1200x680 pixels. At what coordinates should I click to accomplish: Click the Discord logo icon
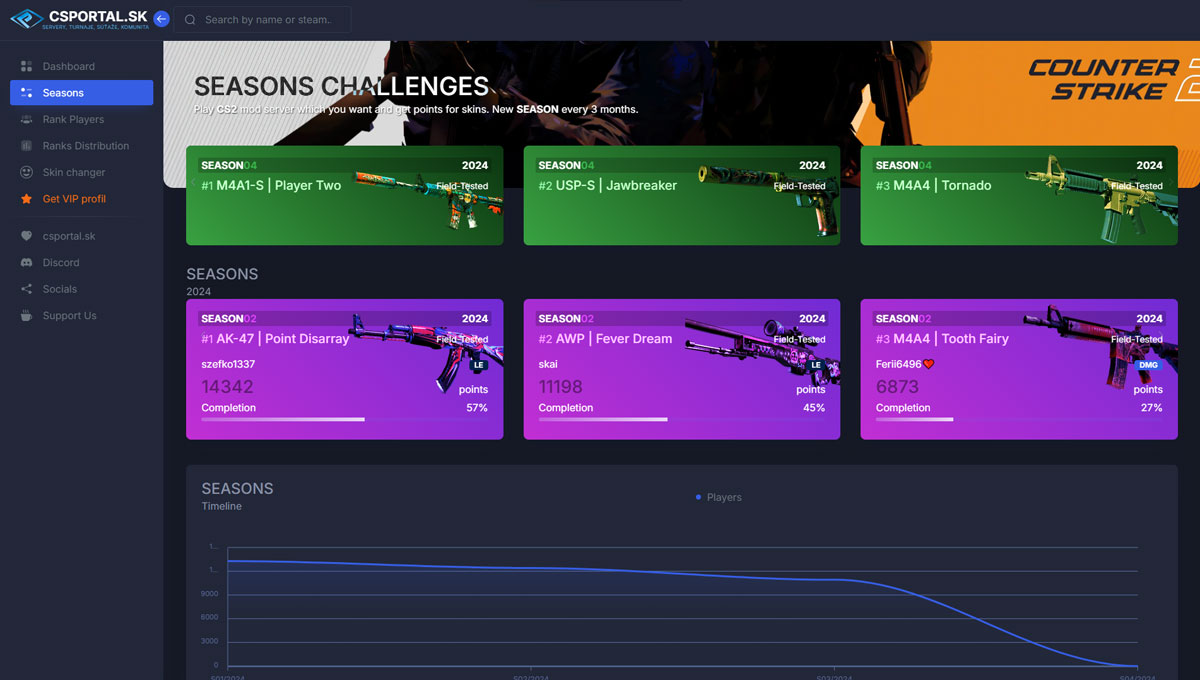point(26,262)
